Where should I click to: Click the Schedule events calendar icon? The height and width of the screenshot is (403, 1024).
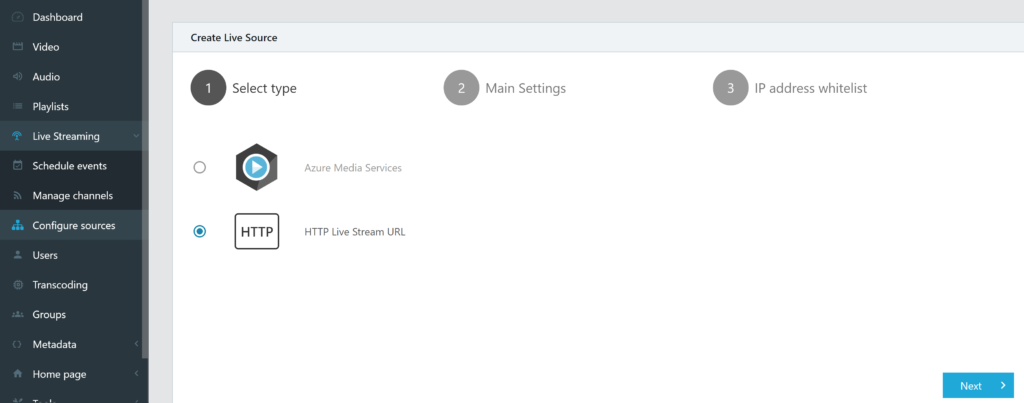tap(18, 166)
